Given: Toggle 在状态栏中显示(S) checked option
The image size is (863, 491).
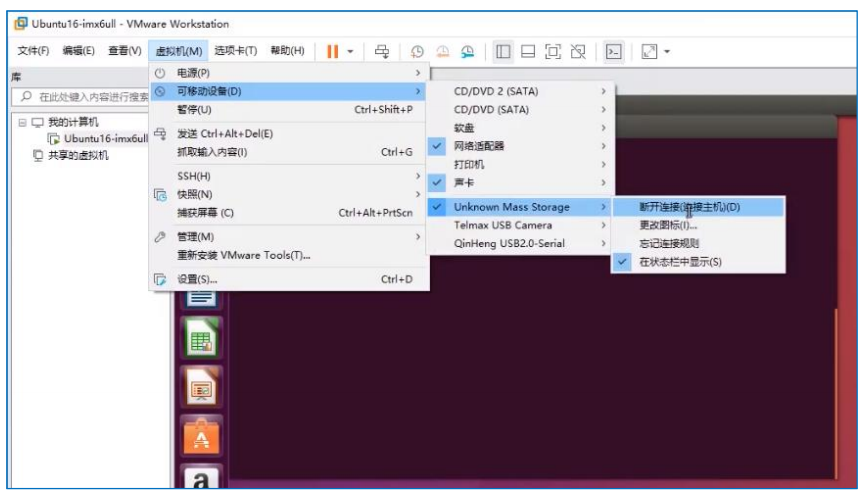Looking at the screenshot, I should click(x=698, y=262).
